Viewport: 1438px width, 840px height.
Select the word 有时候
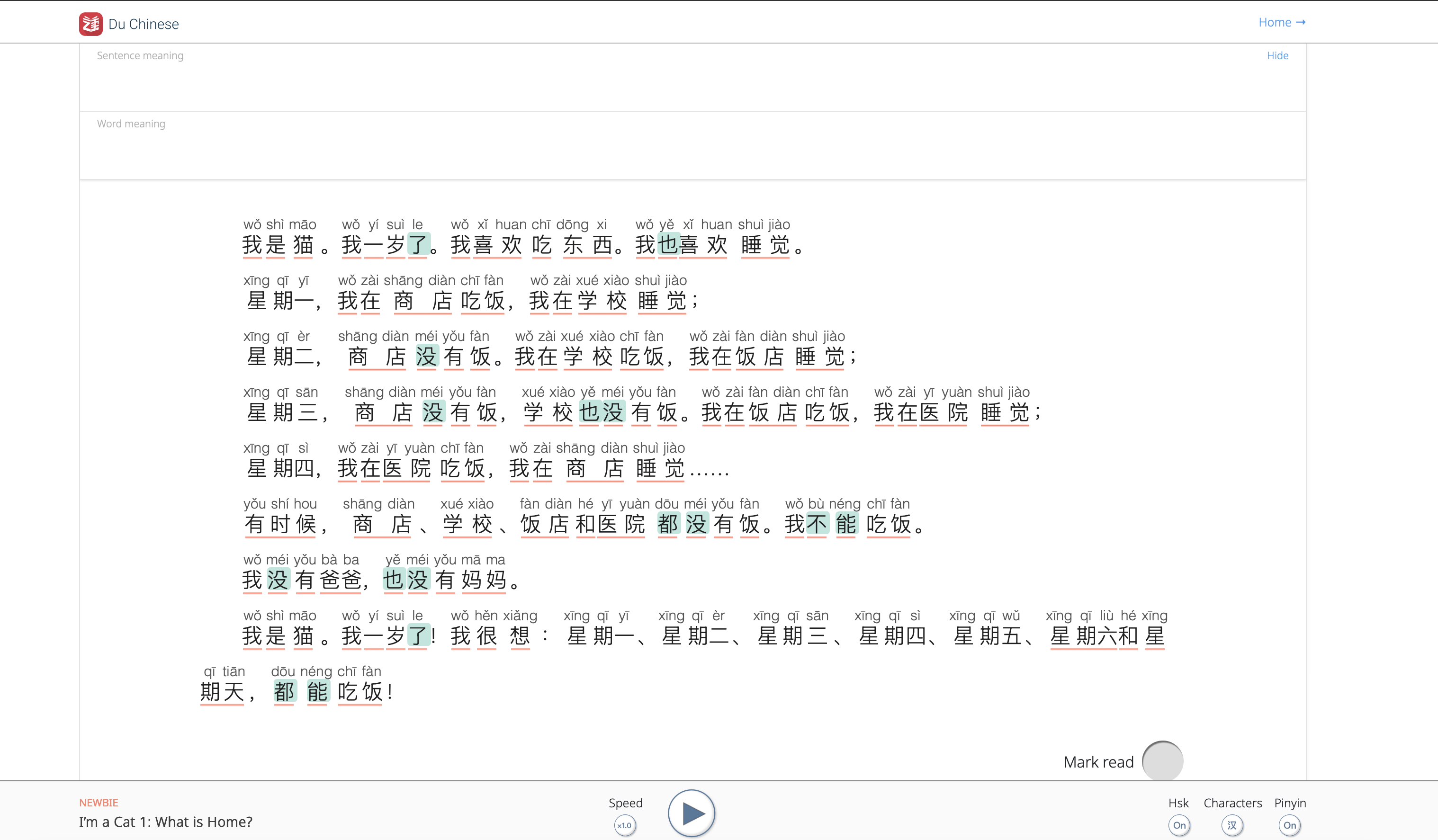[x=280, y=525]
